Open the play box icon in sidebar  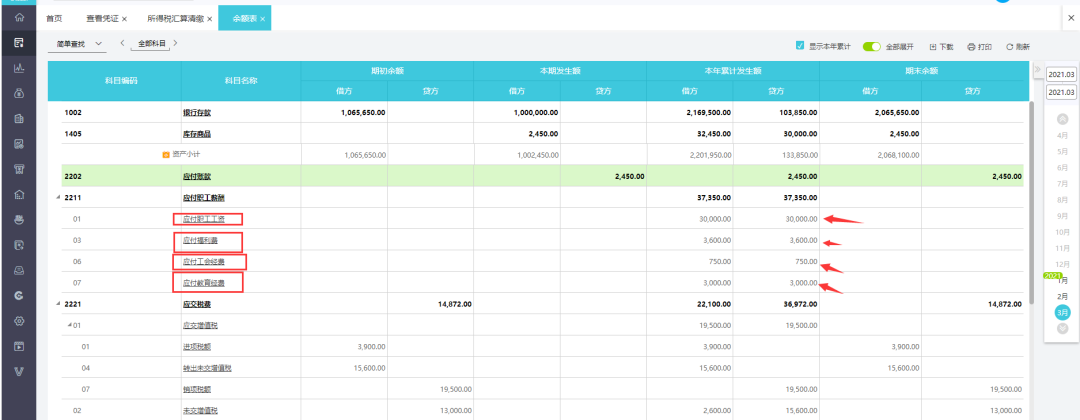pos(19,346)
